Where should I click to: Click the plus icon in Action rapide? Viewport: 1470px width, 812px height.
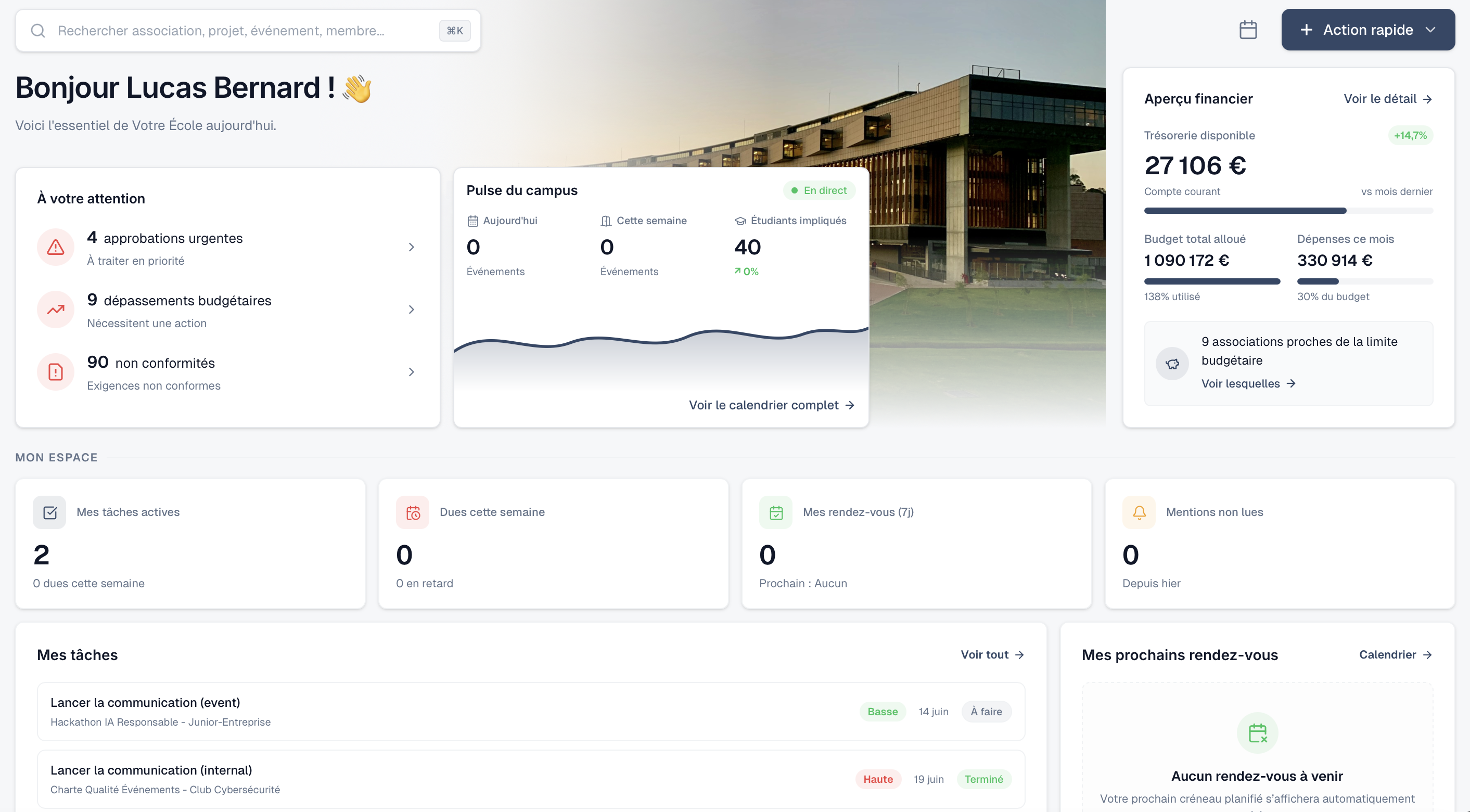(x=1306, y=30)
